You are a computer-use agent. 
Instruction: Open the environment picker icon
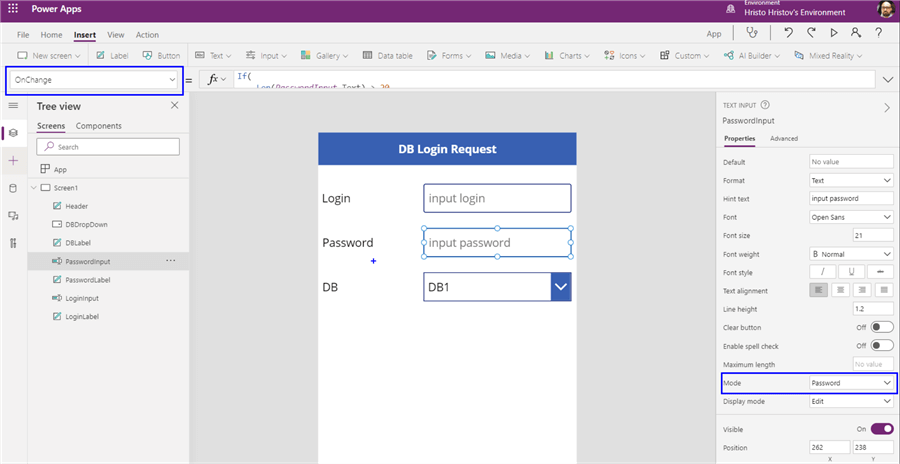click(731, 9)
